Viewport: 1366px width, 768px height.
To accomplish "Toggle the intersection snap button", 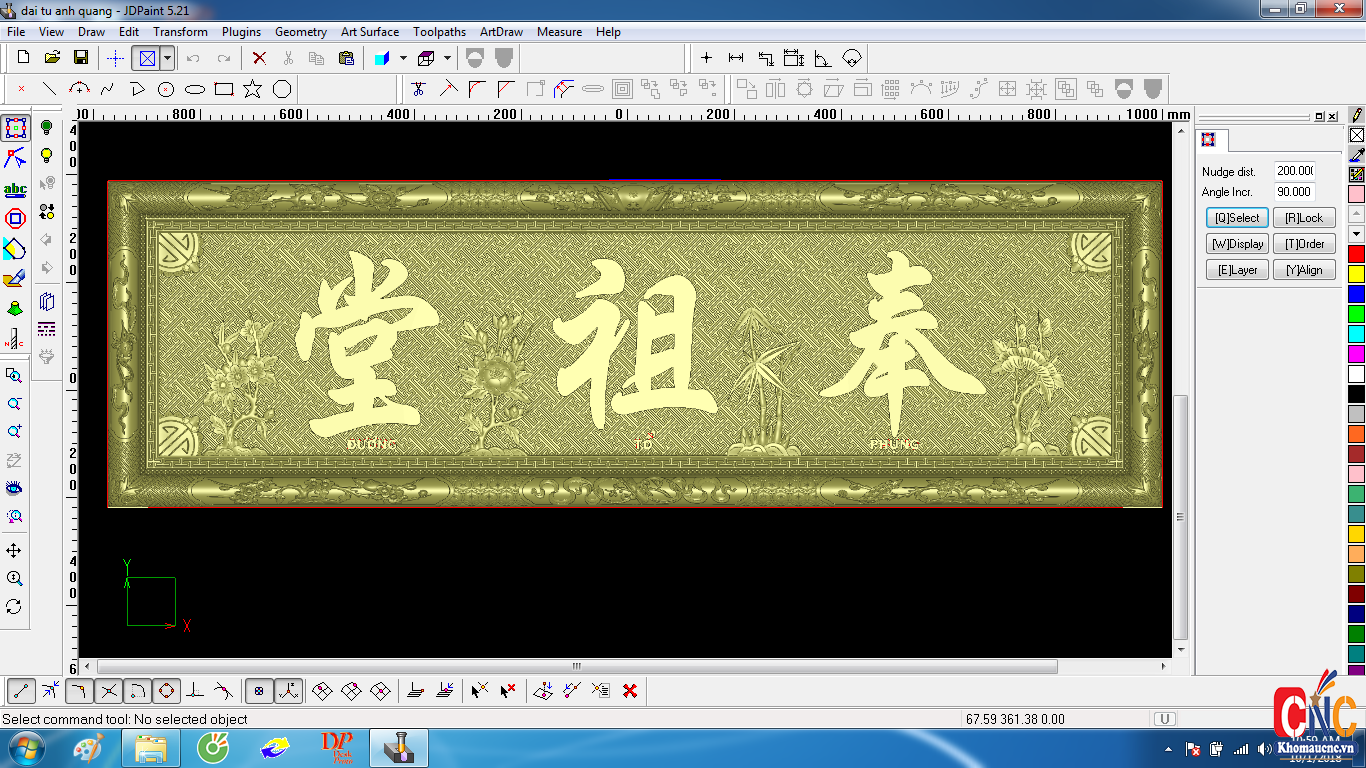I will [x=109, y=690].
